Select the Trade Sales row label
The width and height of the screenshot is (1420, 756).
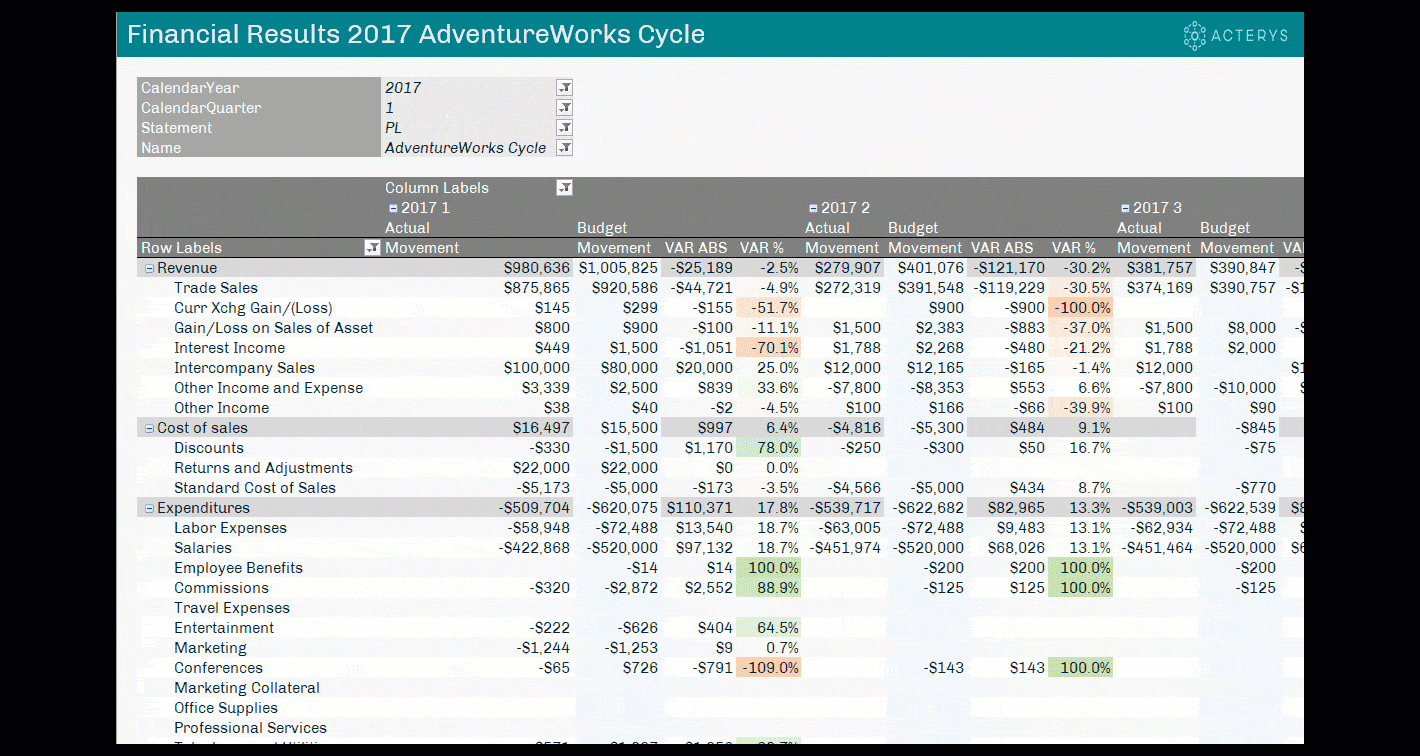(216, 288)
